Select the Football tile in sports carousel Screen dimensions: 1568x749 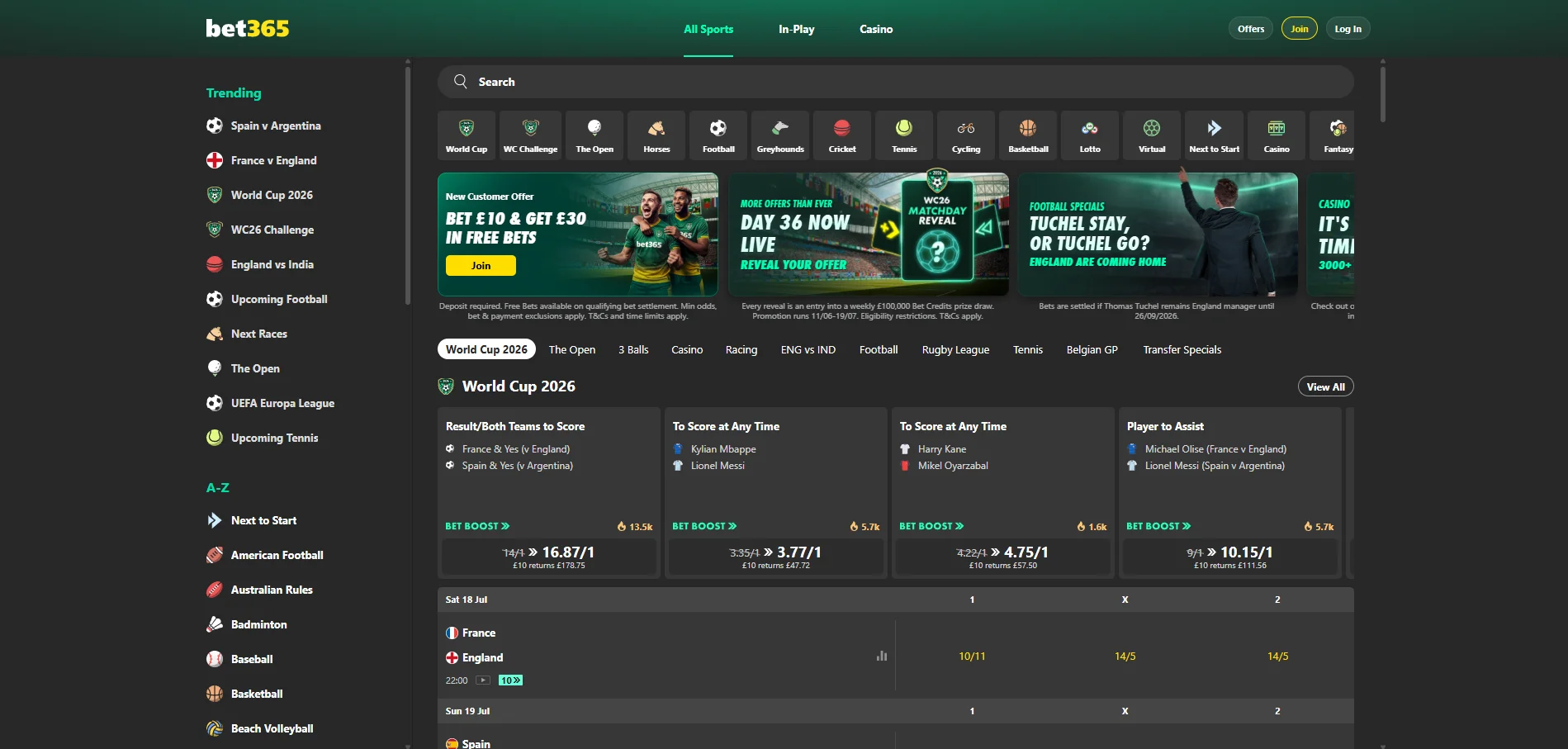tap(718, 135)
